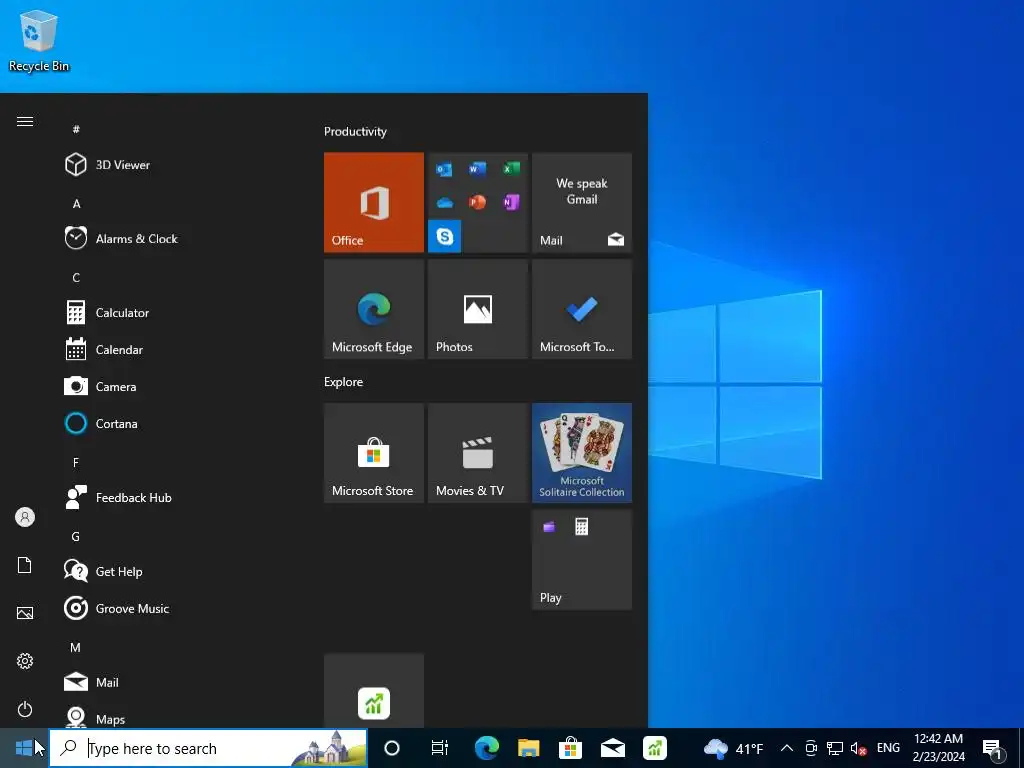Screen dimensions: 1024x768
Task: Open the green chart app on taskbar
Action: pyautogui.click(x=654, y=748)
